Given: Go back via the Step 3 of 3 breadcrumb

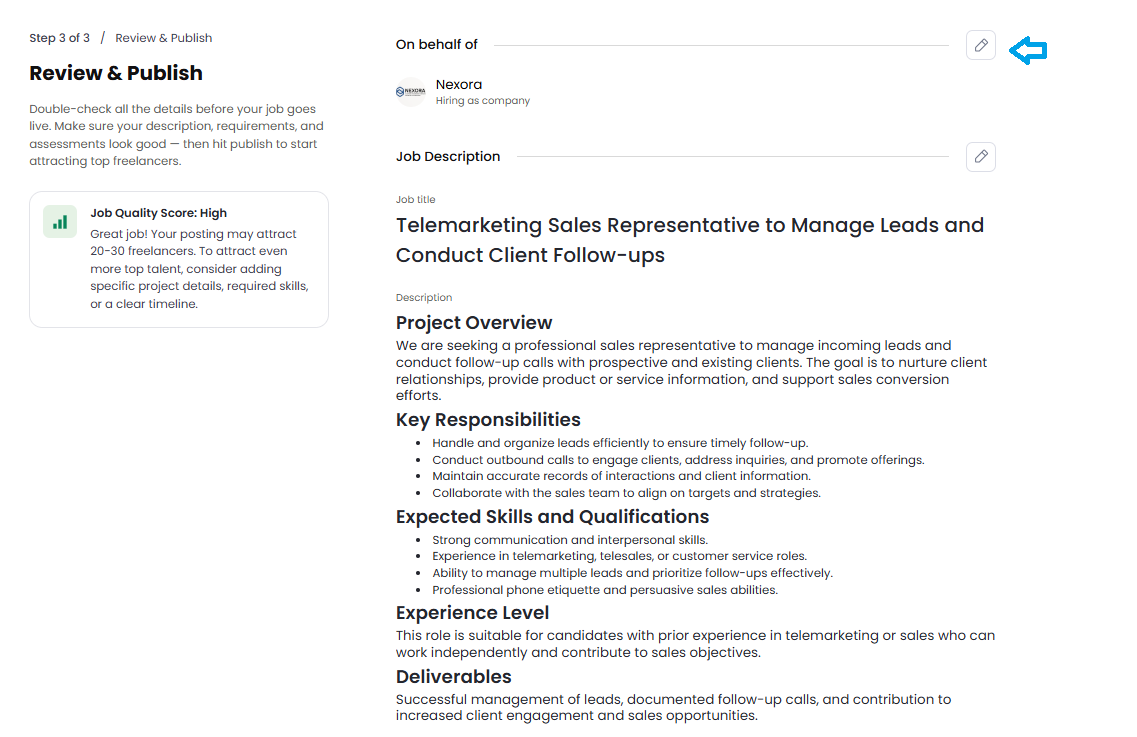Looking at the screenshot, I should (59, 38).
